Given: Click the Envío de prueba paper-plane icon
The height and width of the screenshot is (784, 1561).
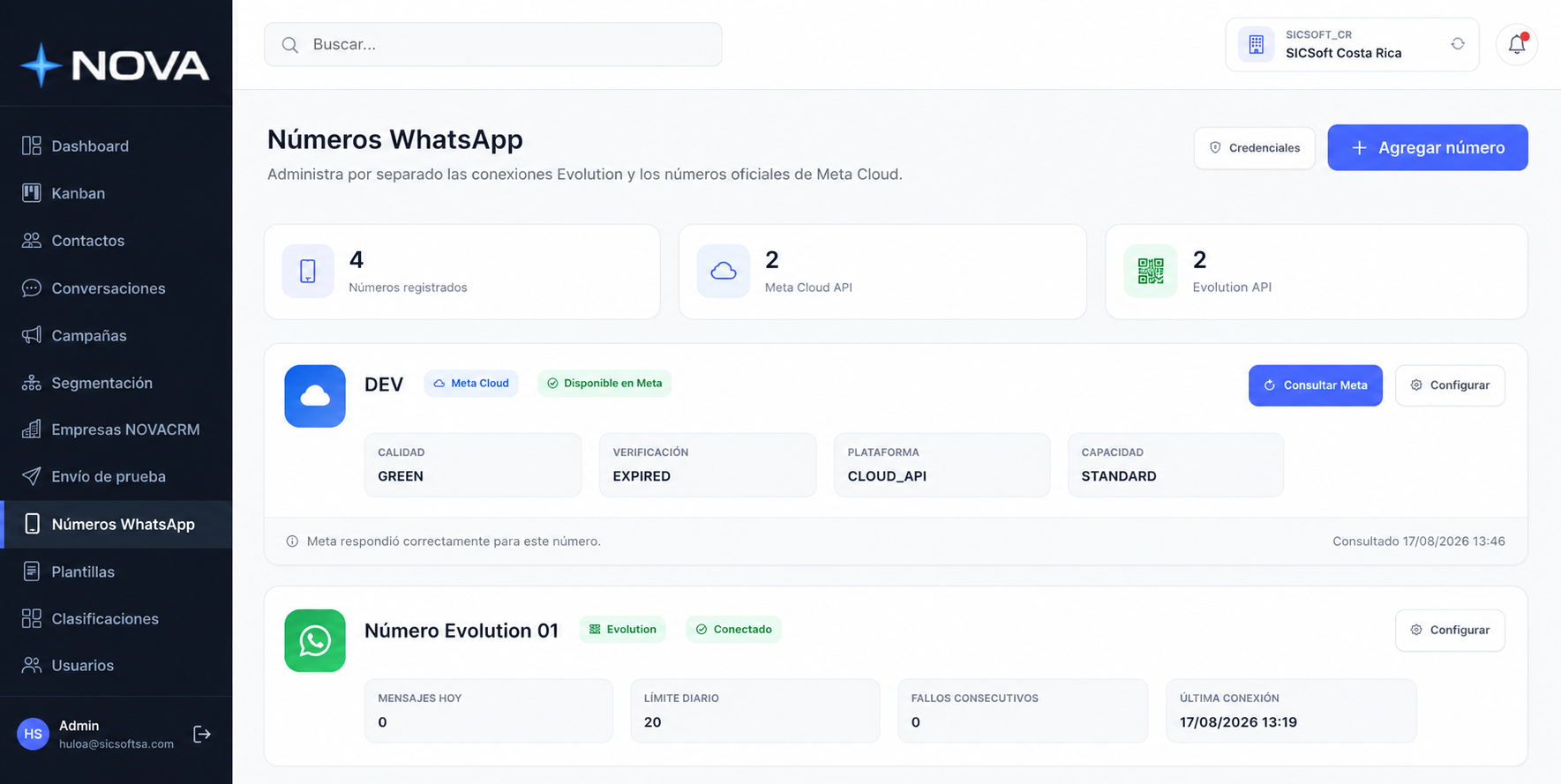Looking at the screenshot, I should coord(32,476).
